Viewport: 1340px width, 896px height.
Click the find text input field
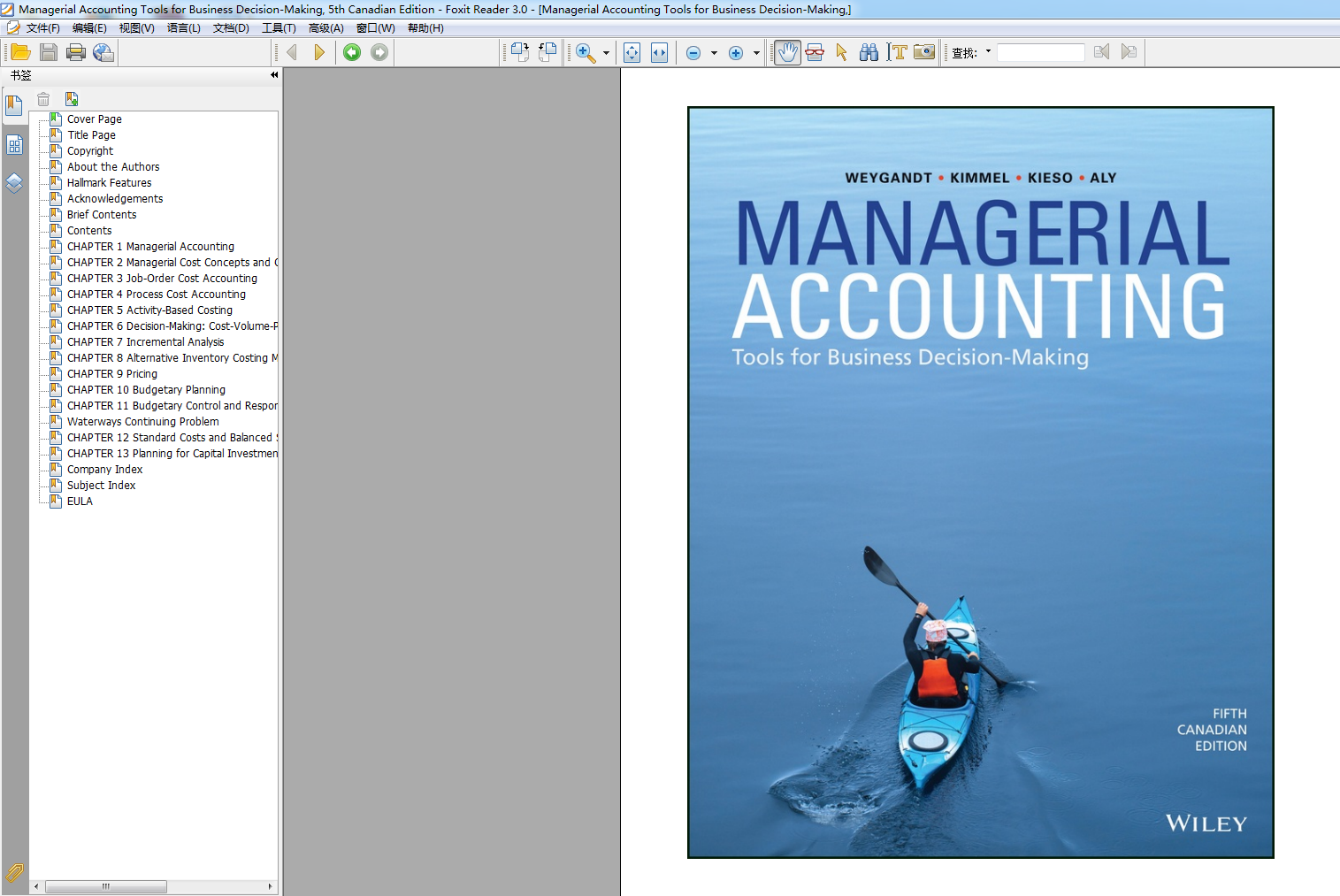[1041, 52]
